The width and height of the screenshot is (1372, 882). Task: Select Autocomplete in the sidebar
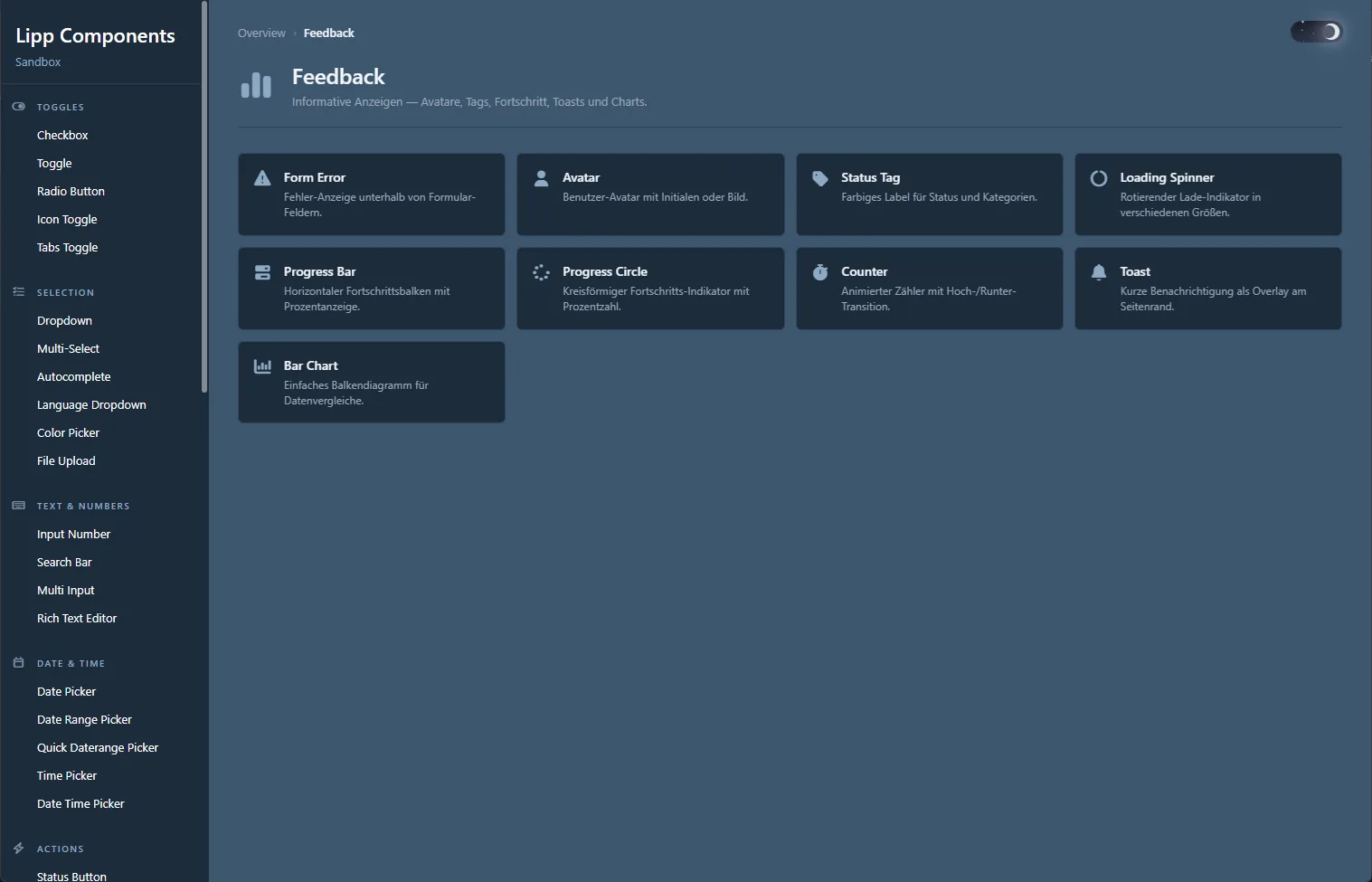[x=74, y=376]
